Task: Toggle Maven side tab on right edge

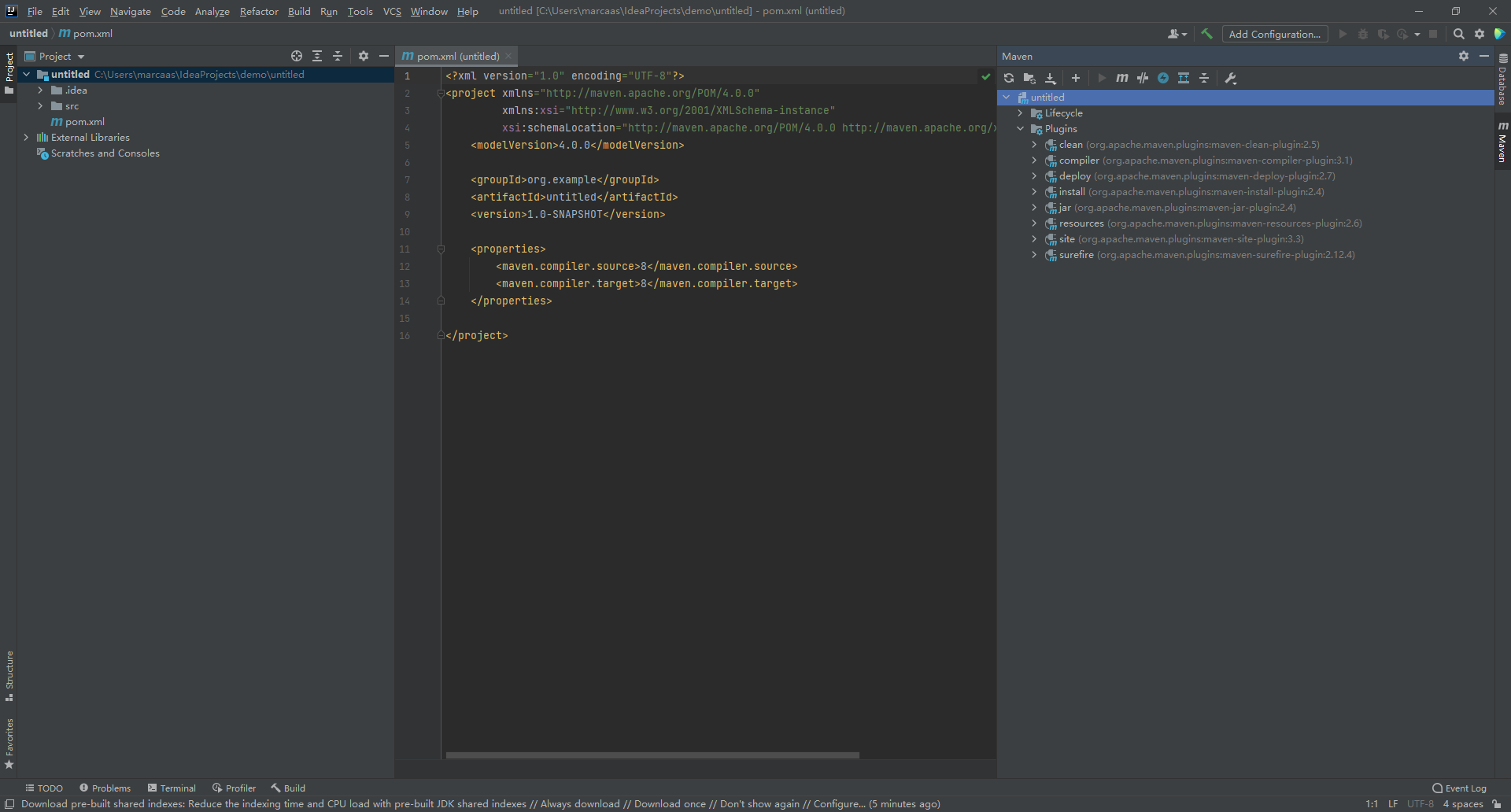Action: tap(1502, 142)
